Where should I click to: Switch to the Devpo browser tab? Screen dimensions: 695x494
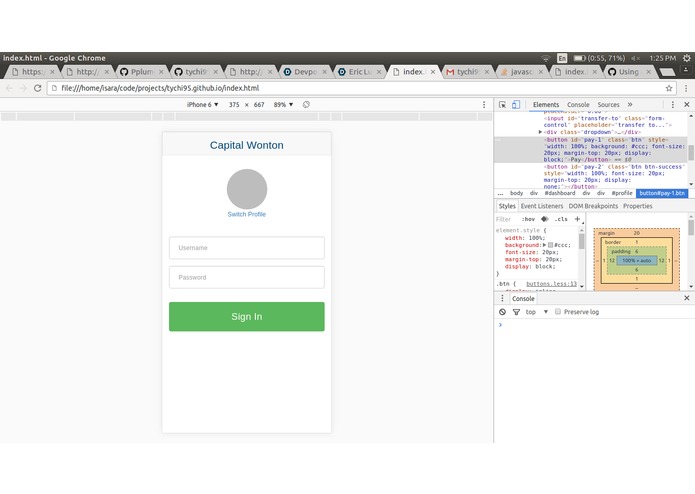pos(305,72)
